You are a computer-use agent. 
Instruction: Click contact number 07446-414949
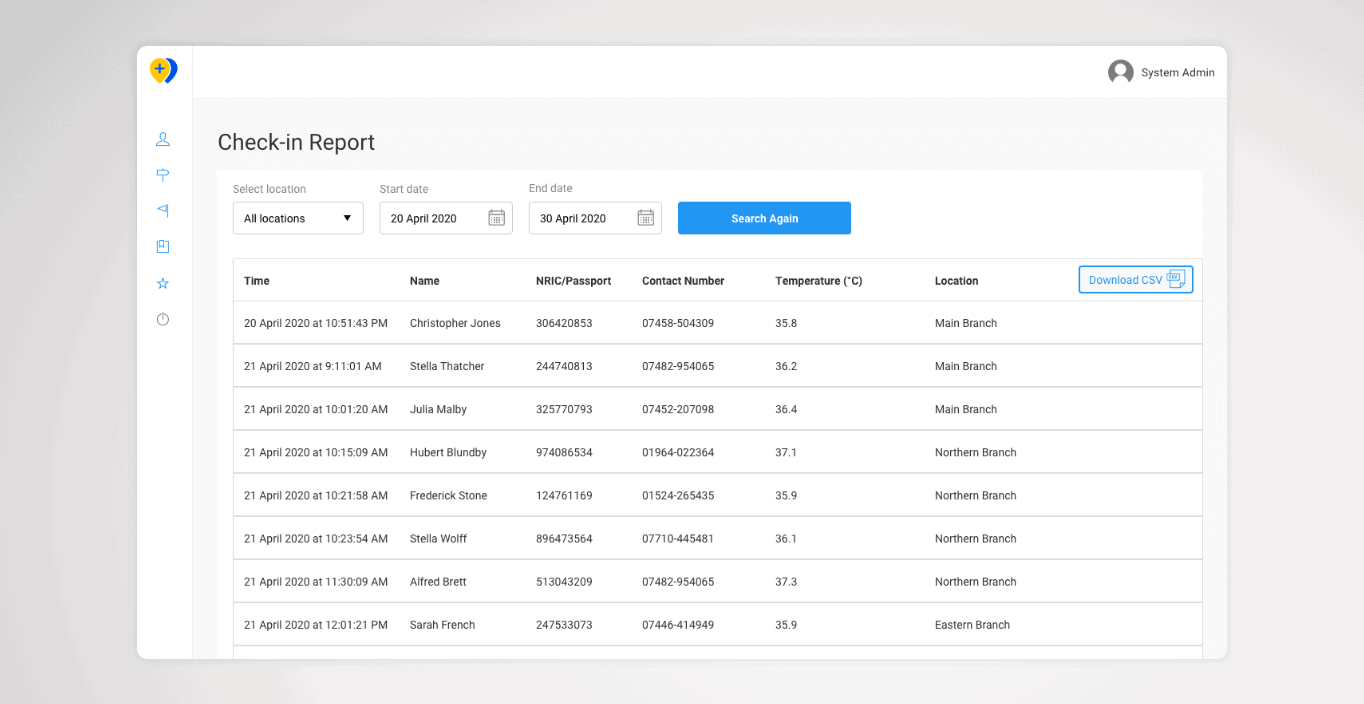678,624
